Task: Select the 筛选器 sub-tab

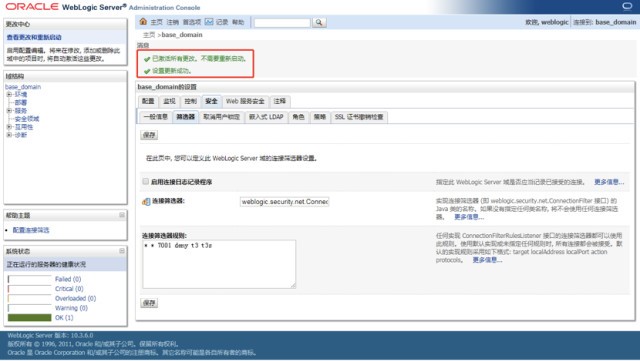Action: pyautogui.click(x=186, y=117)
